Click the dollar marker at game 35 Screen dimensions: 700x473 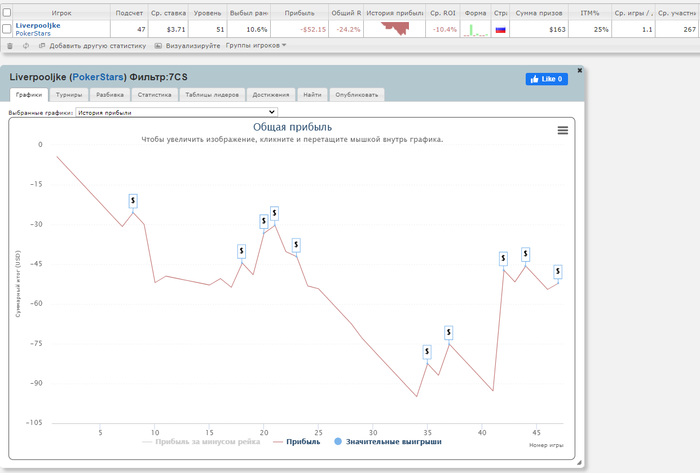[x=427, y=352]
